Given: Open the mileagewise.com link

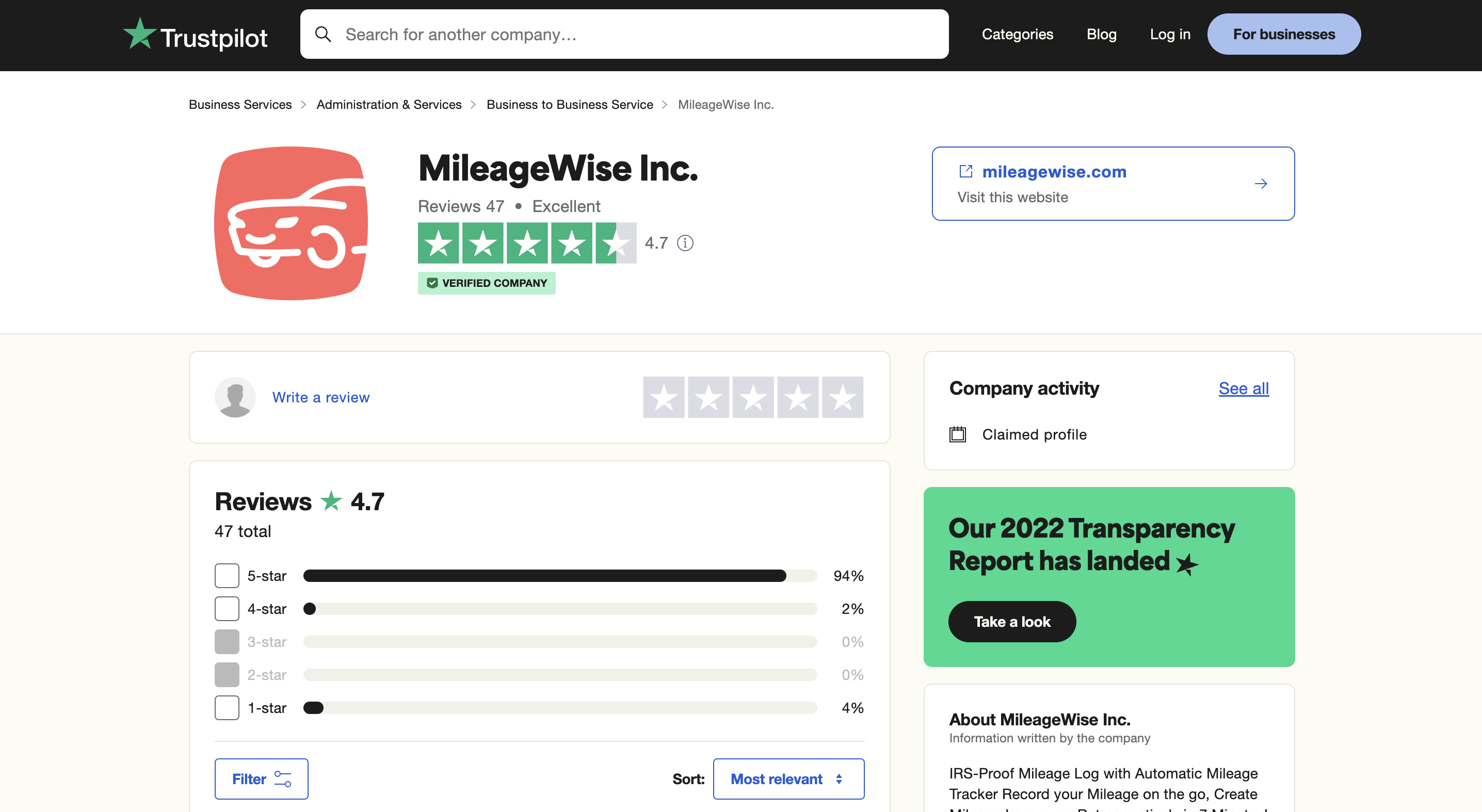Looking at the screenshot, I should 1054,172.
